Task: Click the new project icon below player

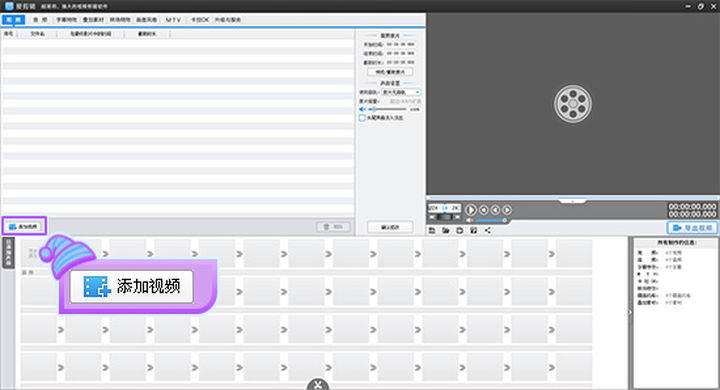Action: click(432, 230)
